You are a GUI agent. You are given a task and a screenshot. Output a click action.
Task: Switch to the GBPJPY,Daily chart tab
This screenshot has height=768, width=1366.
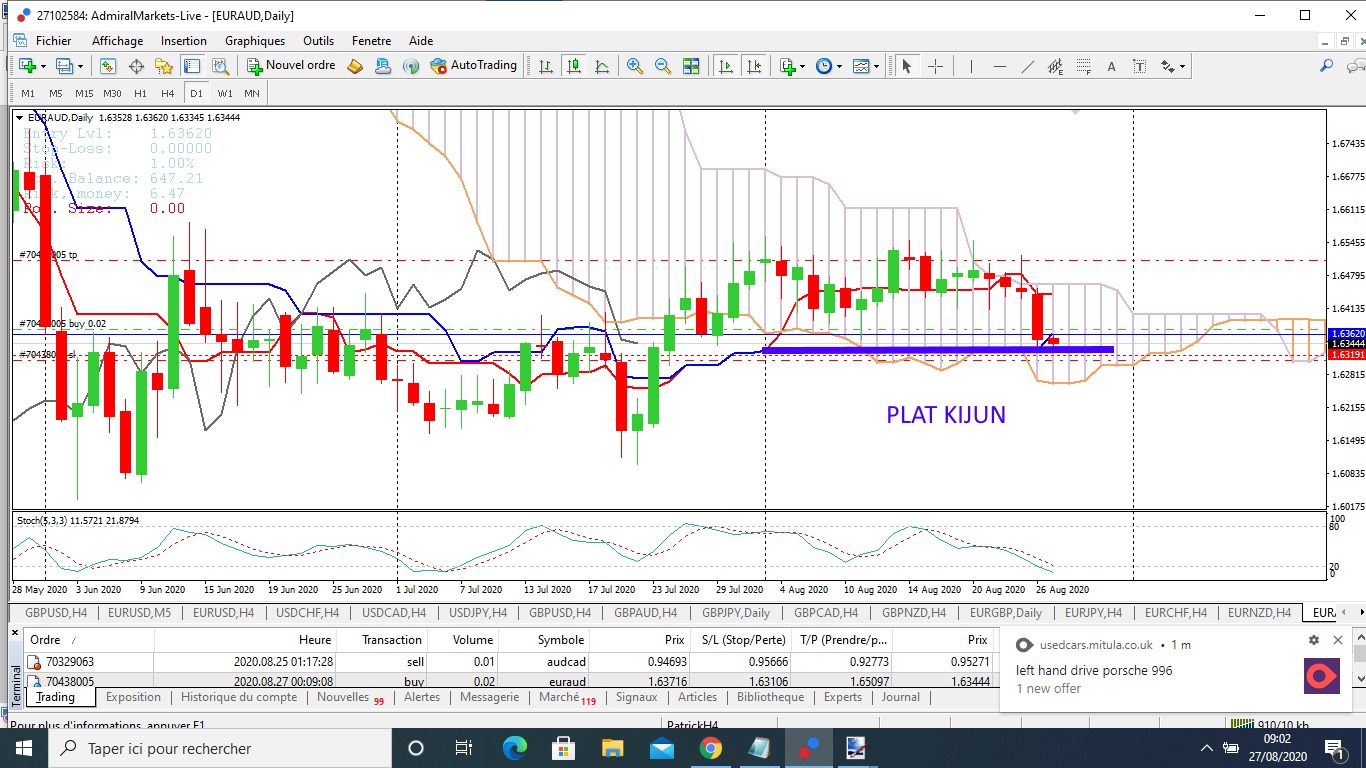736,613
